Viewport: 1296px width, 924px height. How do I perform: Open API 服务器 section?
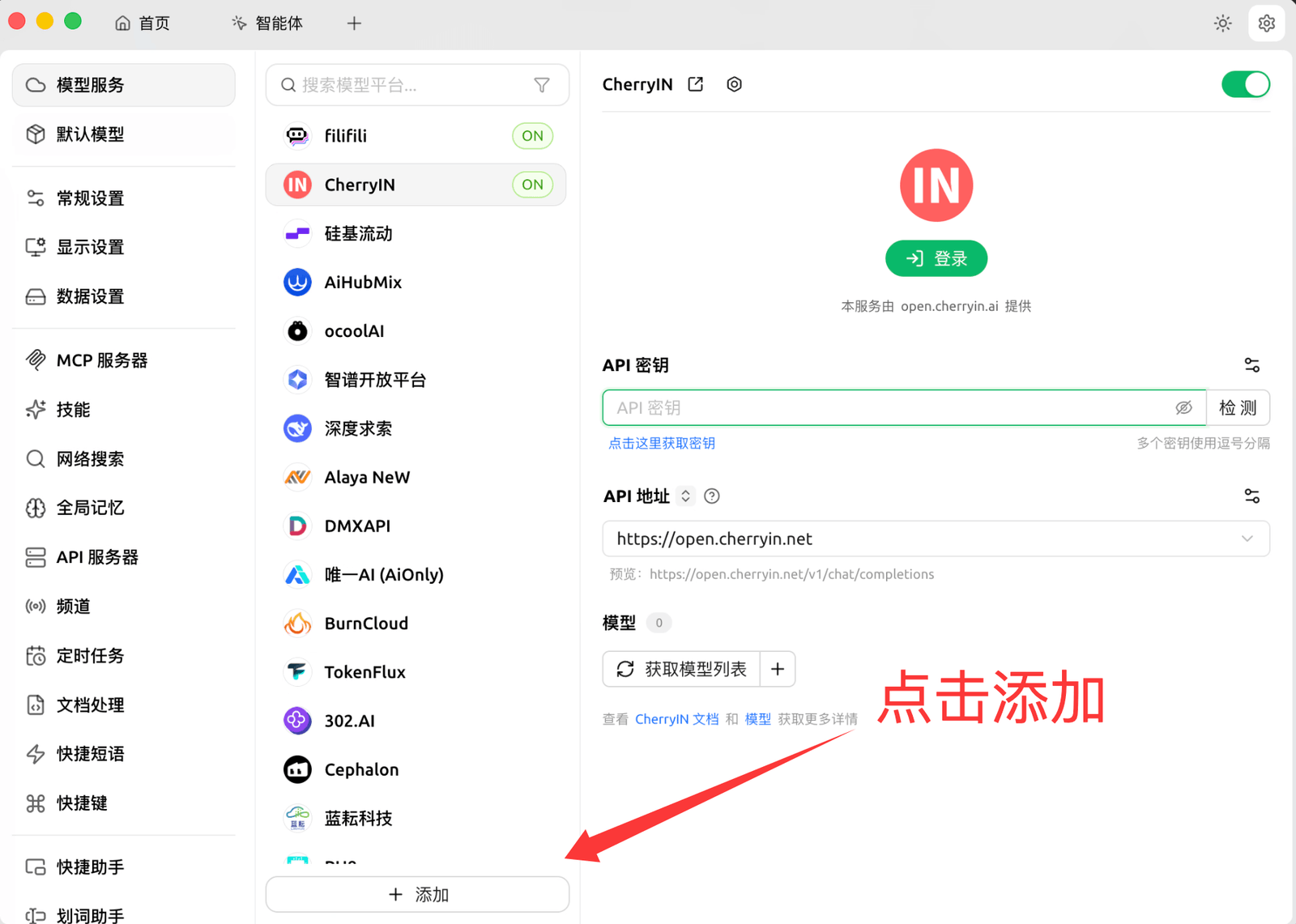coord(124,557)
